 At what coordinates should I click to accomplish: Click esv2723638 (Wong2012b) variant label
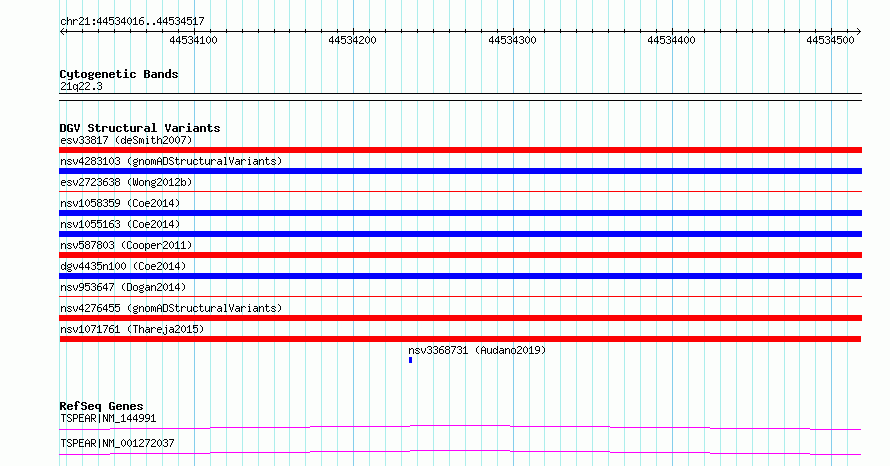[x=126, y=182]
